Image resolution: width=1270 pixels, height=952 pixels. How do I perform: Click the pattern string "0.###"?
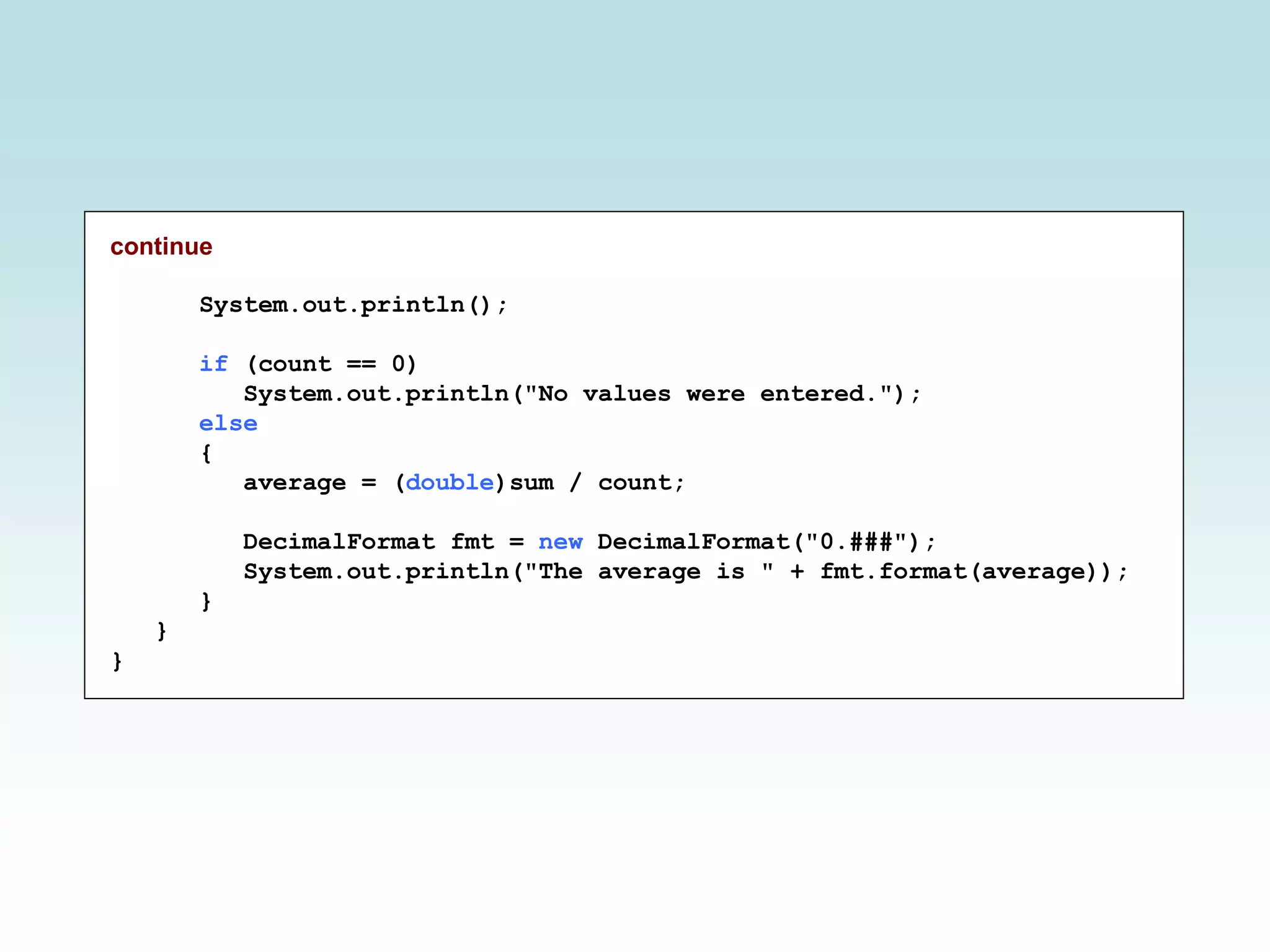click(x=856, y=542)
